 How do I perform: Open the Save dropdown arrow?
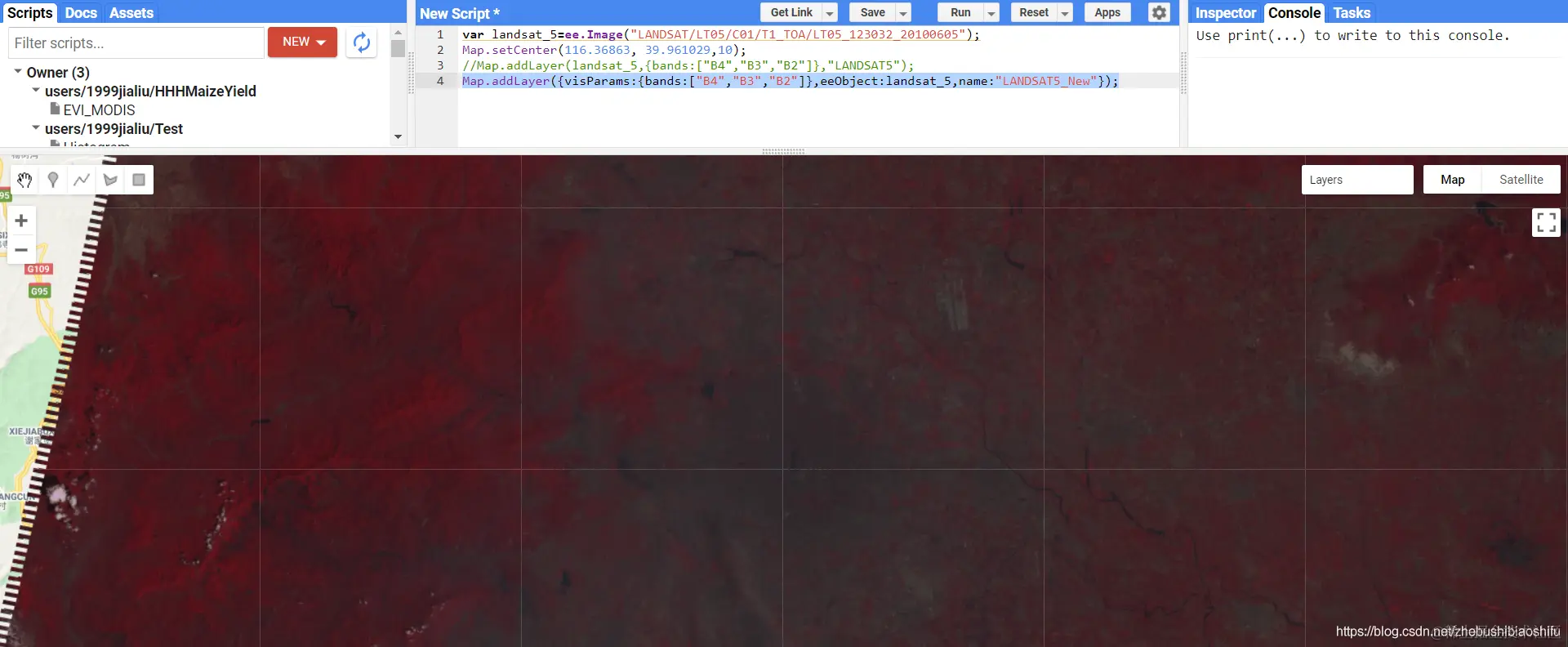[x=903, y=13]
